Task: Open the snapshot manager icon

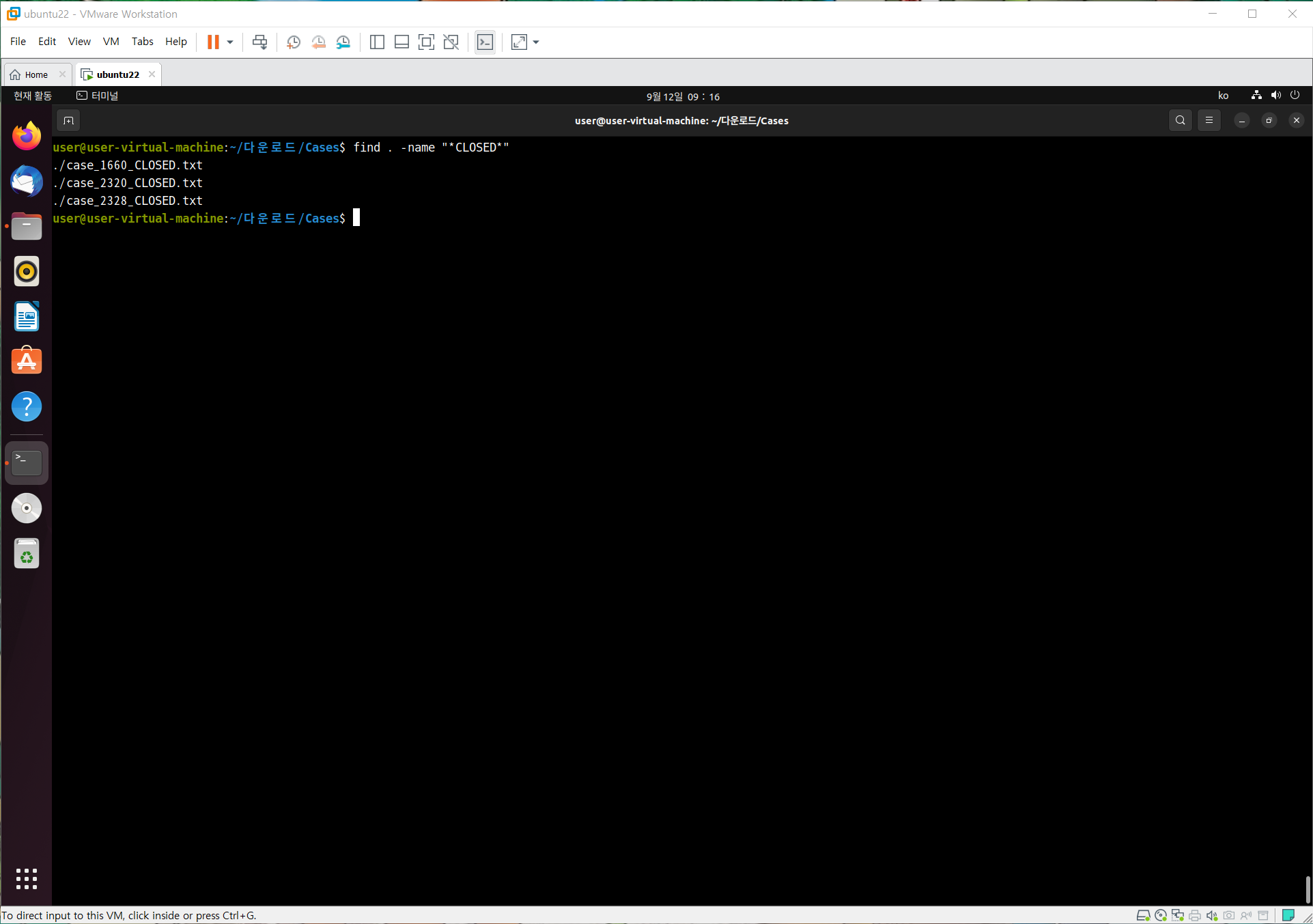Action: click(x=343, y=42)
